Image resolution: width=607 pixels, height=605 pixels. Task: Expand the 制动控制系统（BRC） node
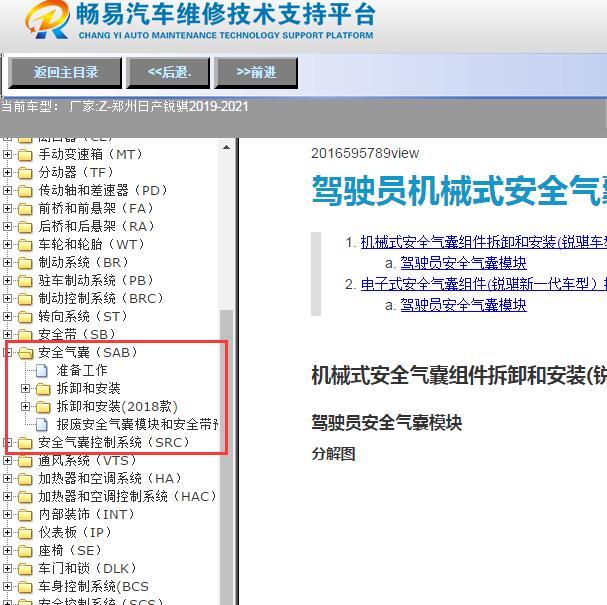click(x=7, y=298)
